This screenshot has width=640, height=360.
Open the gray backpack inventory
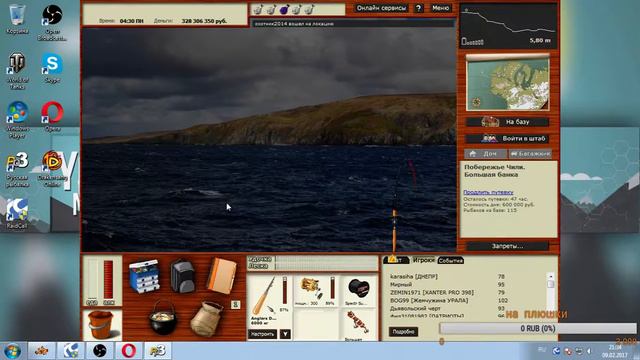tap(182, 276)
